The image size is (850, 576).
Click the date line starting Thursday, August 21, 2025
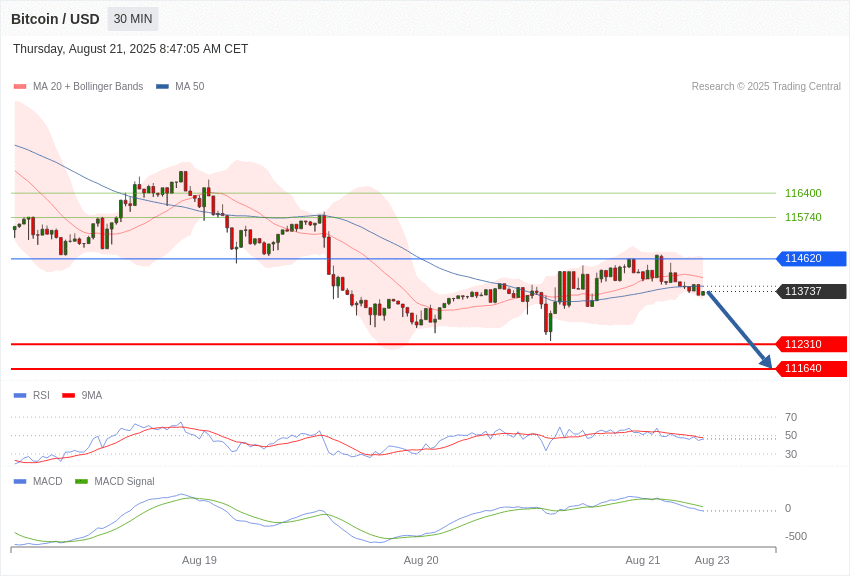click(x=131, y=49)
